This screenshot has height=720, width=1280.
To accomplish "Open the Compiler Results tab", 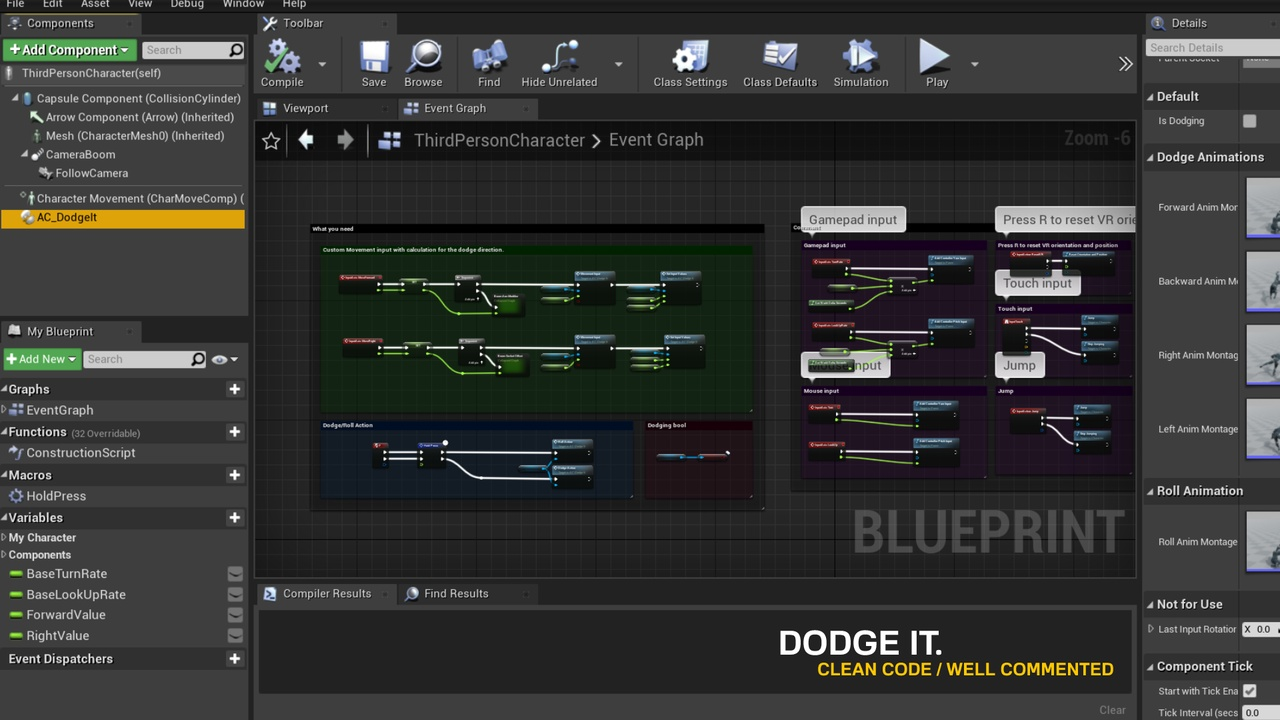I will point(327,594).
